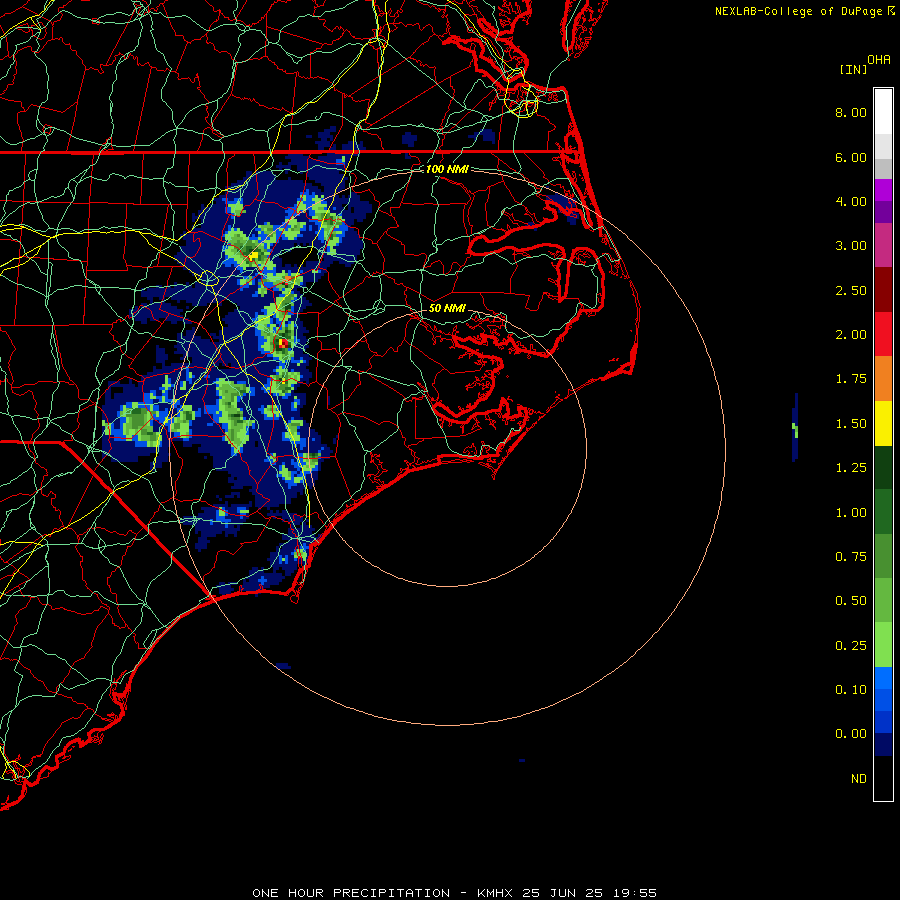The image size is (900, 900).
Task: Click the "OHA" product code label
Action: pos(879,60)
